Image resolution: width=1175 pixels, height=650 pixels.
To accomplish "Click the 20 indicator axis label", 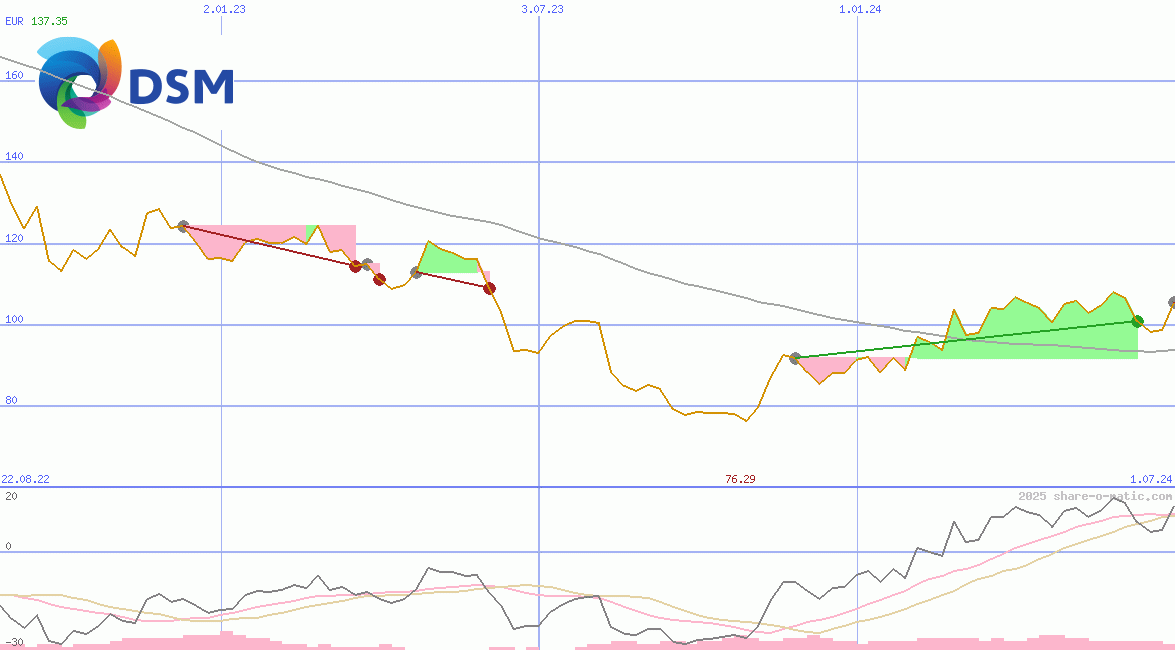I will (x=11, y=496).
